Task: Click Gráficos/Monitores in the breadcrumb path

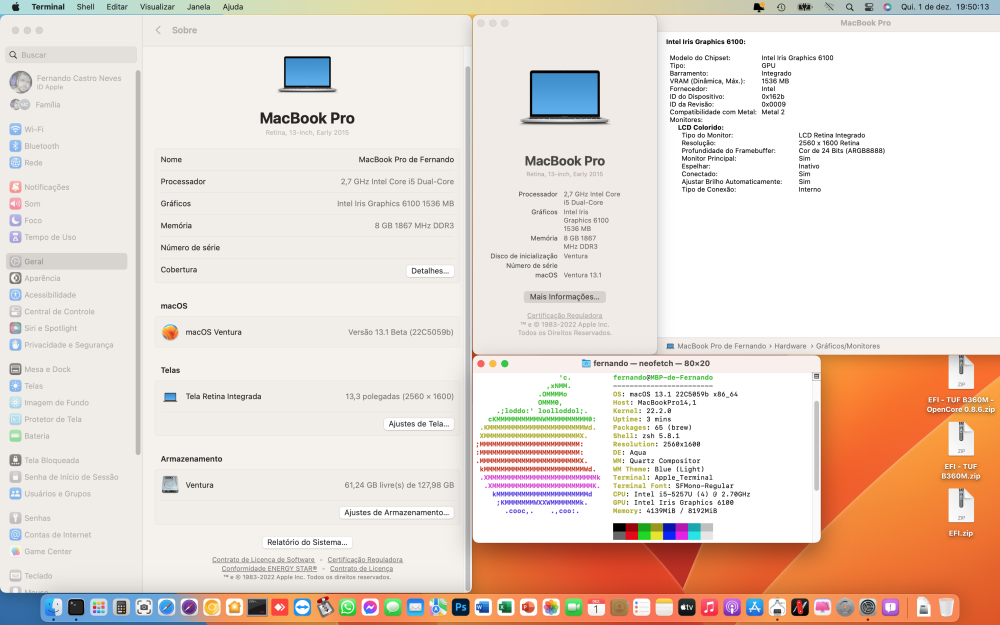Action: click(x=848, y=346)
